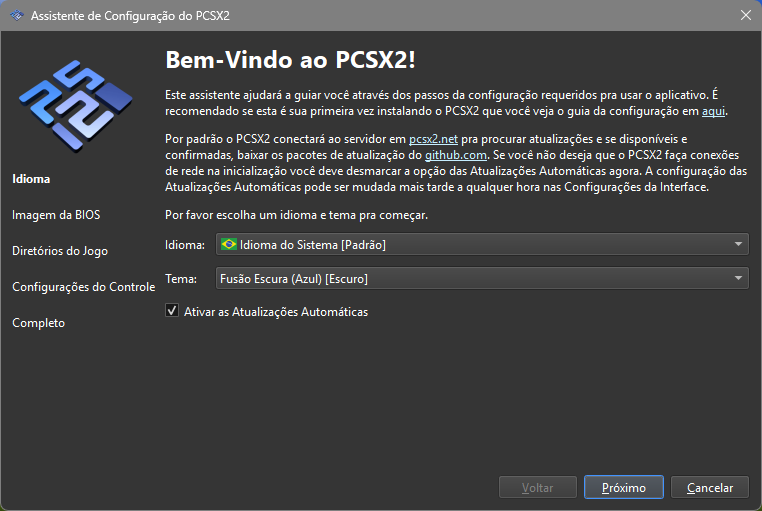Open the pcsx2.net link
Screen dimensions: 762x511
[432, 137]
